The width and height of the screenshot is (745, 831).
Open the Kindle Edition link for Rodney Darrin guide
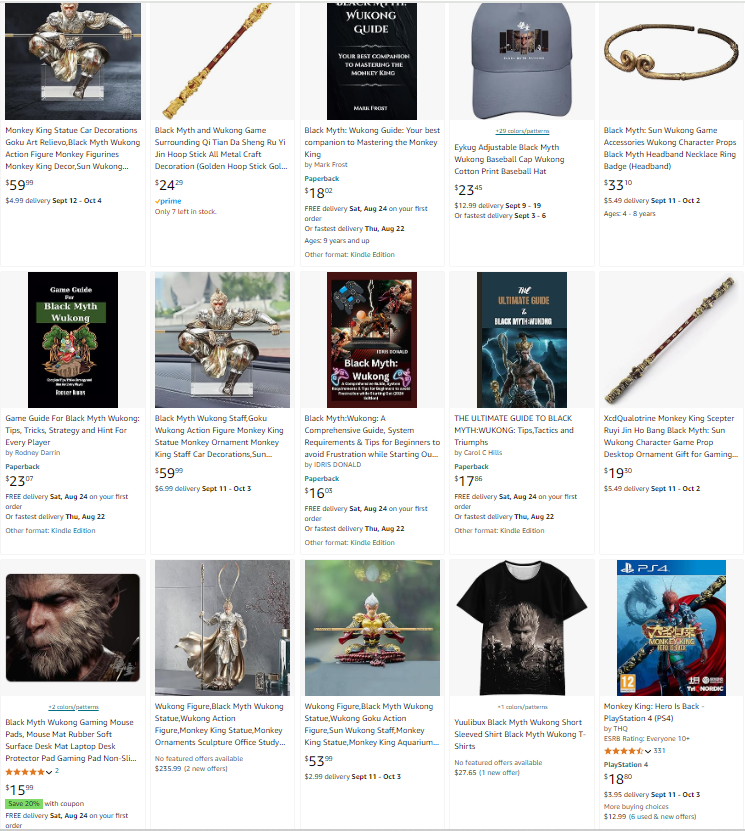[x=73, y=531]
